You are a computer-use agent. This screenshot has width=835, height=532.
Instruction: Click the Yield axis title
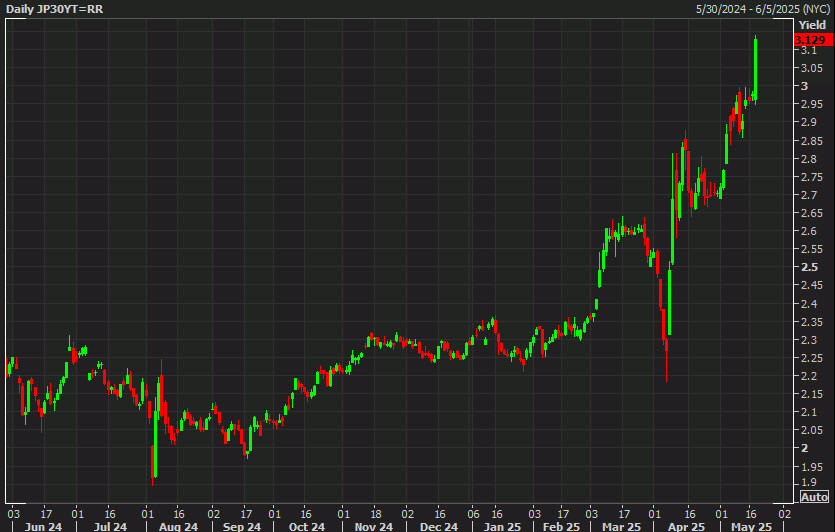point(813,24)
